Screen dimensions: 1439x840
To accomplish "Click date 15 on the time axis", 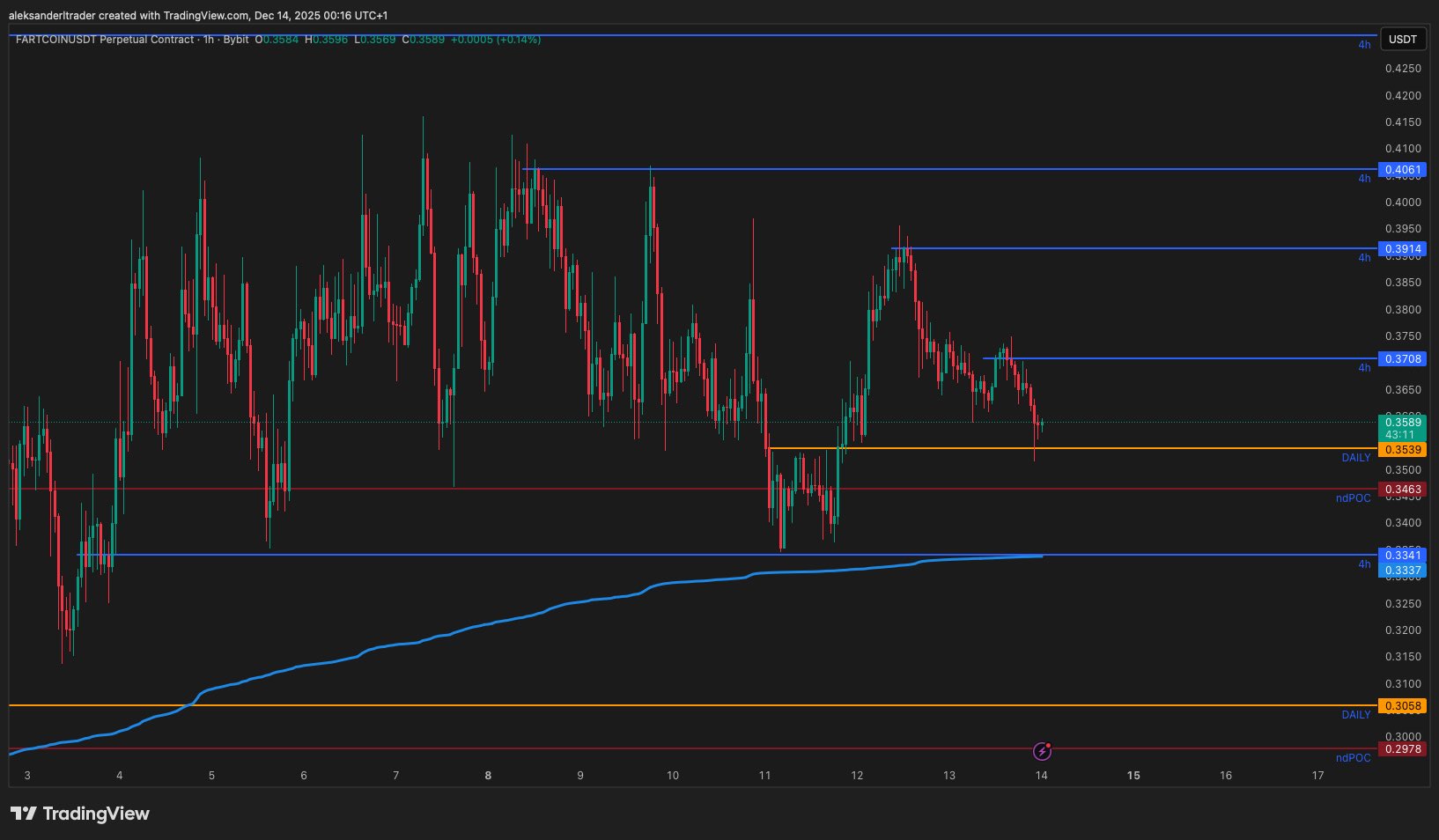I will click(1133, 776).
